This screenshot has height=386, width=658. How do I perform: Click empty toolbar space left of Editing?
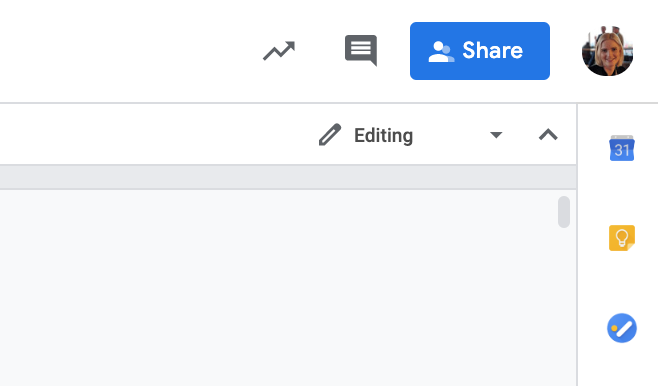[x=155, y=135]
